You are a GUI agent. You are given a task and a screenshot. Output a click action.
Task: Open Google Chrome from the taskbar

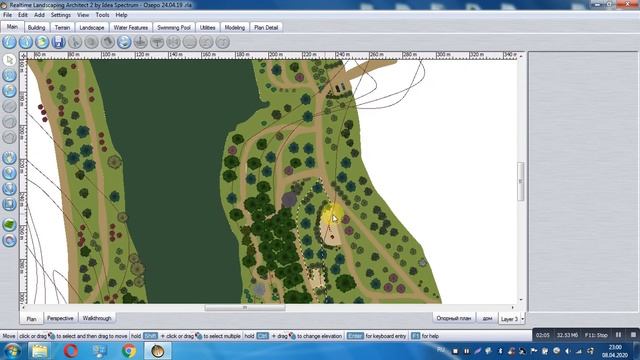point(129,351)
